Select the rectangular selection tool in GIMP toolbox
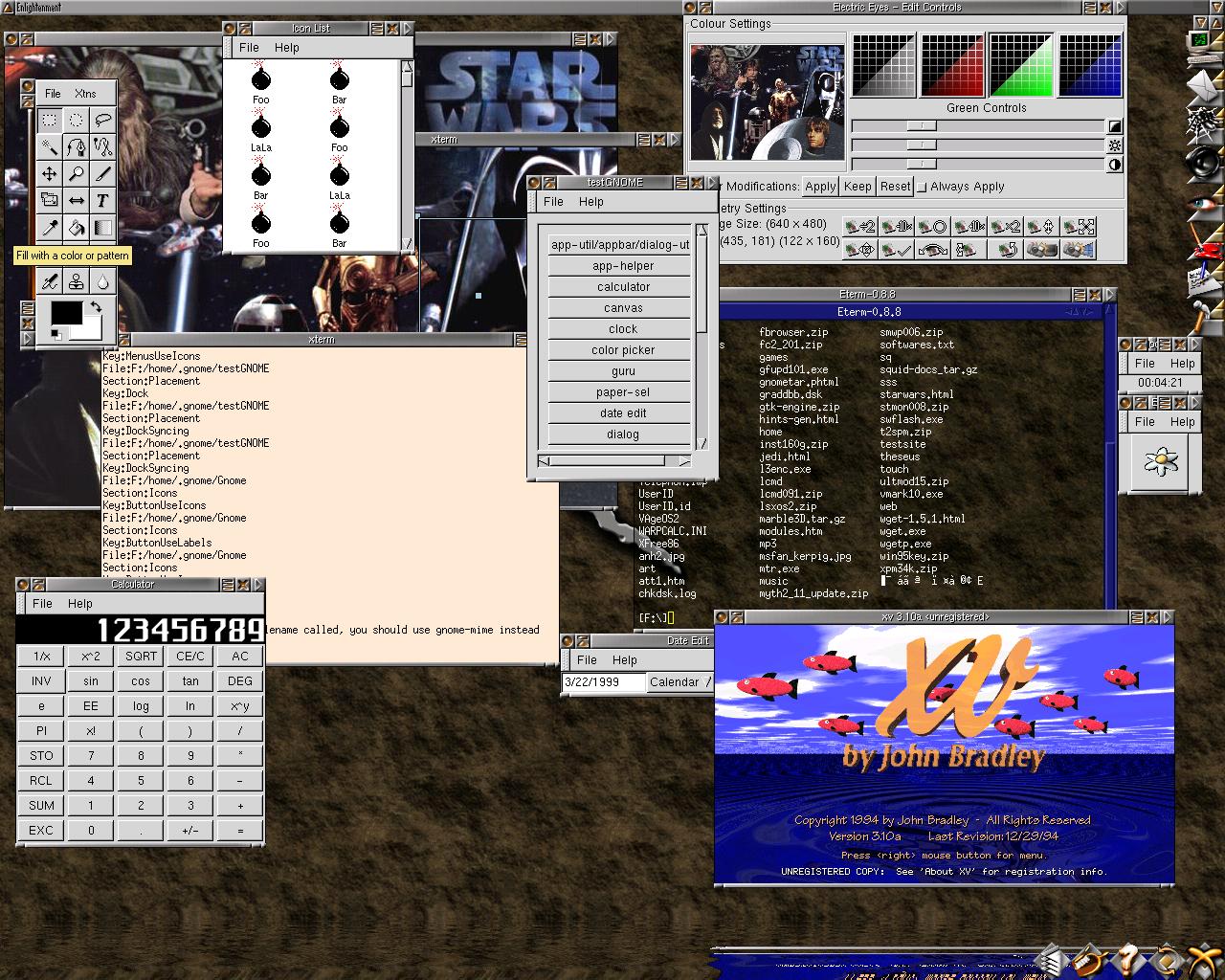1225x980 pixels. click(49, 121)
